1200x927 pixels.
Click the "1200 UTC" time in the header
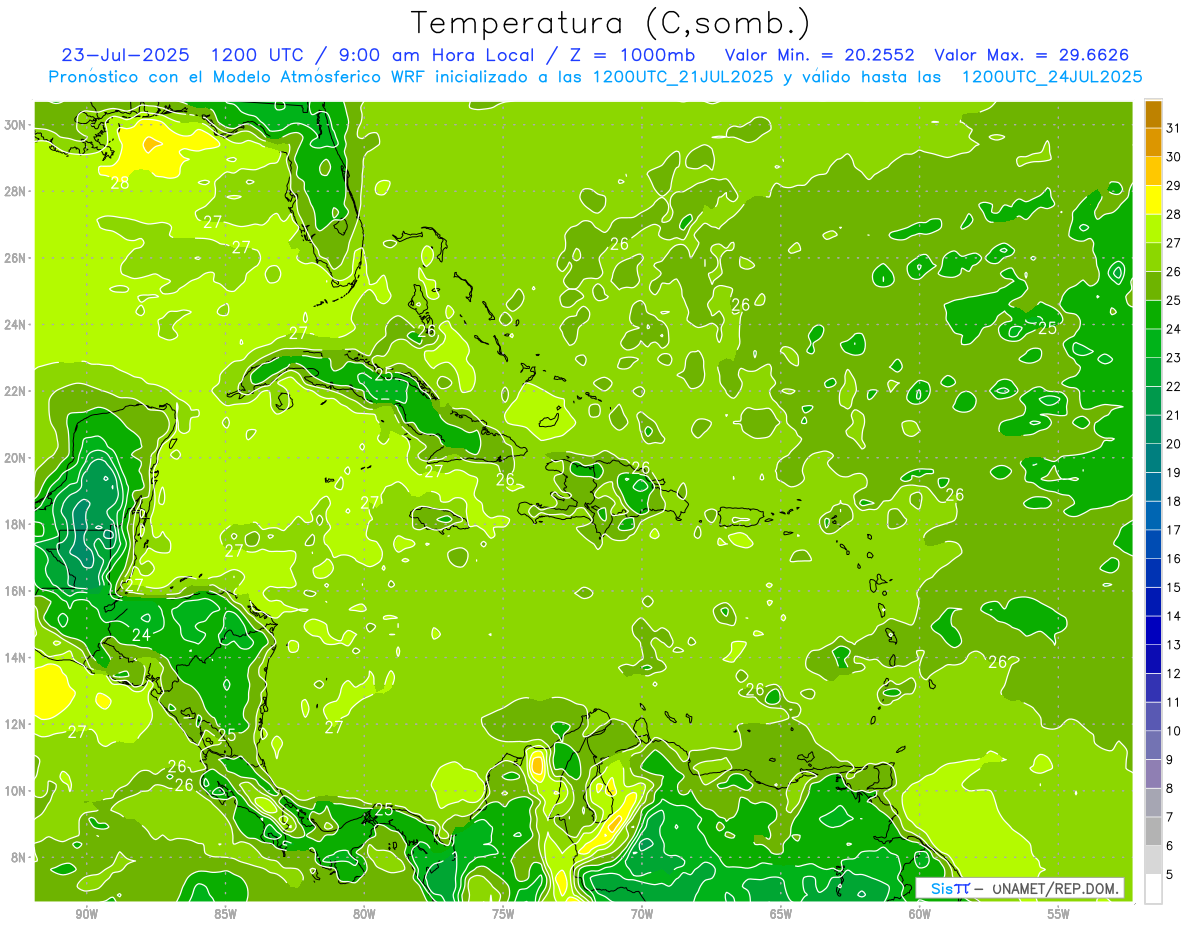click(x=257, y=54)
